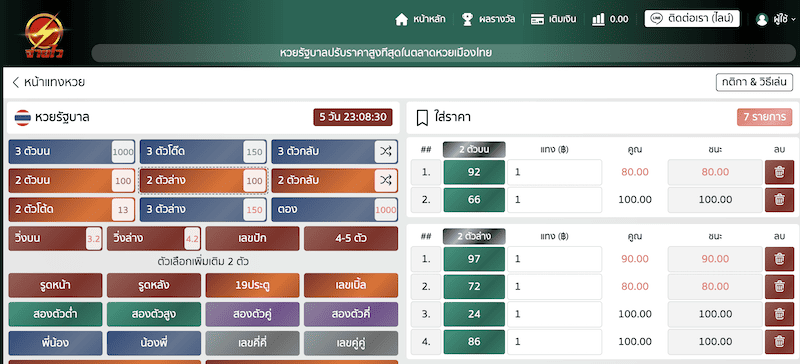Select the รูดหลัง option
Screen dimensions: 800x364
[154, 285]
